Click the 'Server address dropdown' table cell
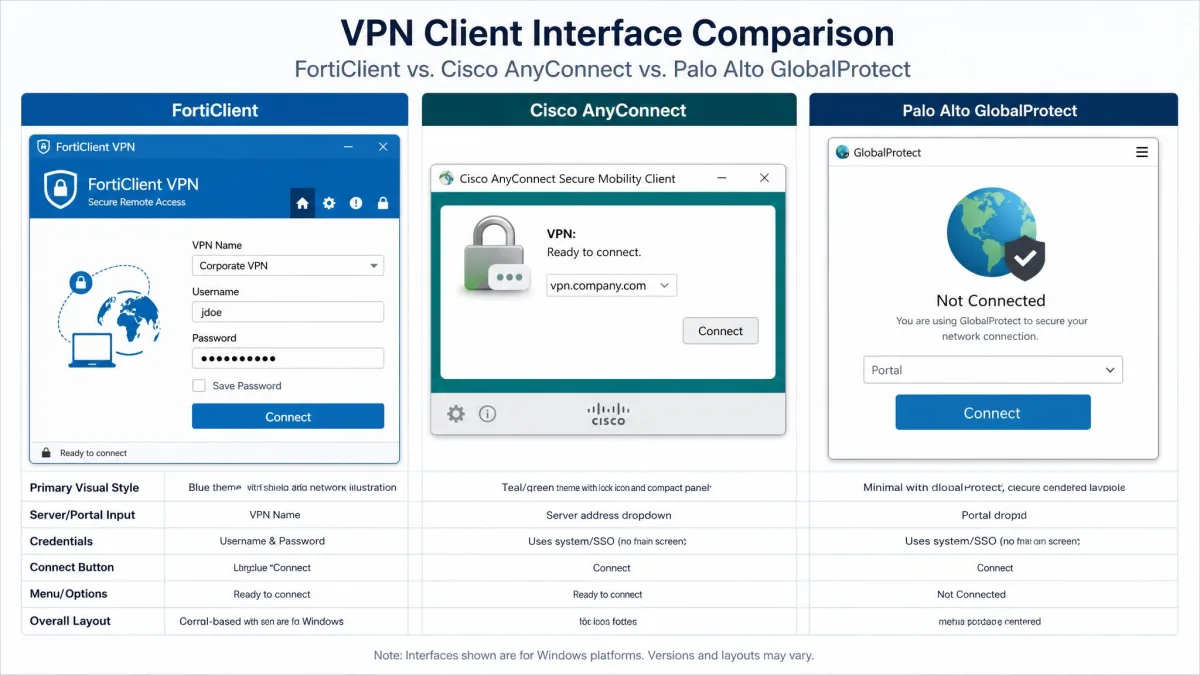1200x675 pixels. point(609,515)
